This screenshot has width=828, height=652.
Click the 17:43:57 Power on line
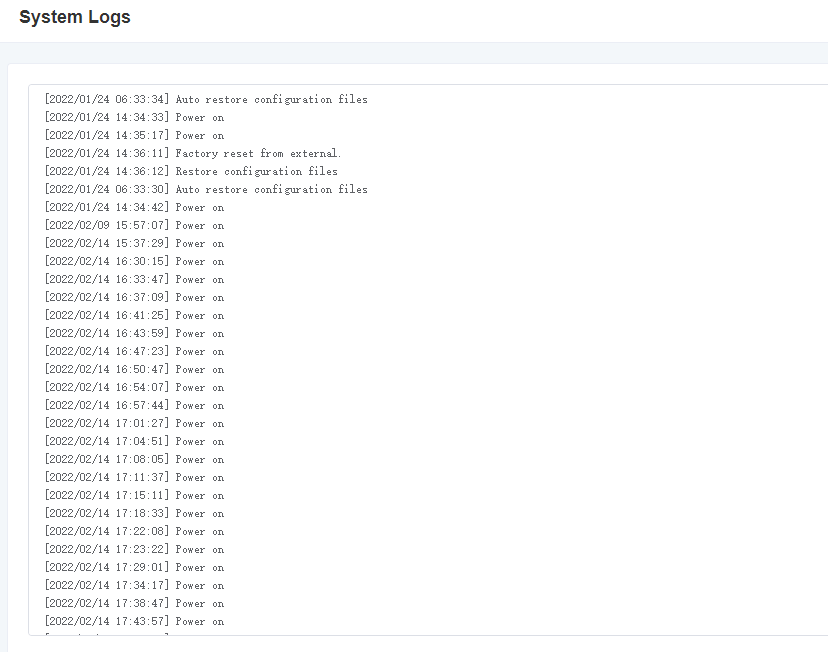[x=134, y=620]
